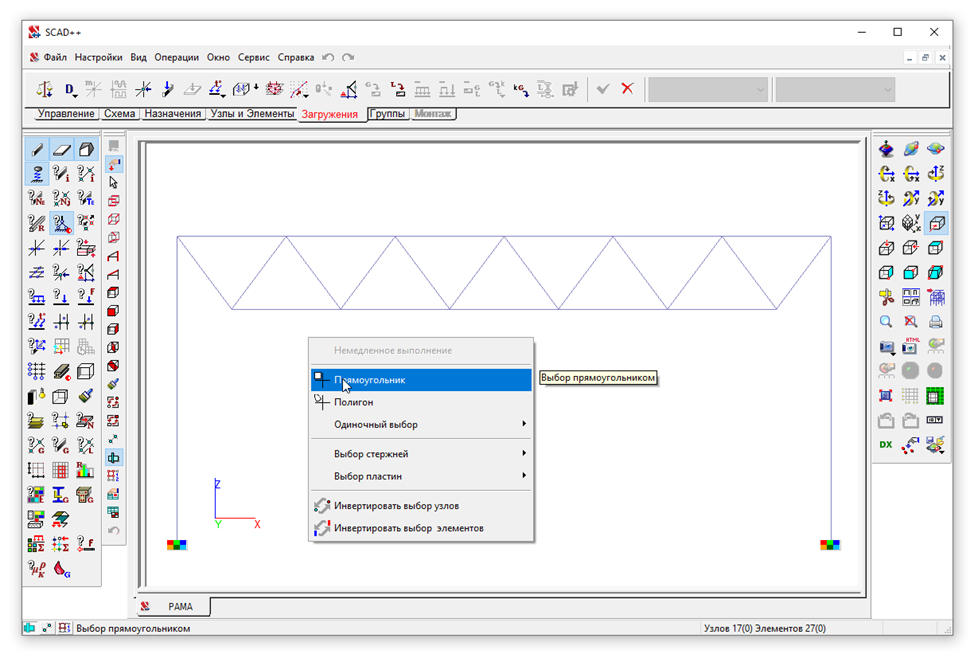Click the left support node of the frame
974x654 pixels.
(x=176, y=545)
